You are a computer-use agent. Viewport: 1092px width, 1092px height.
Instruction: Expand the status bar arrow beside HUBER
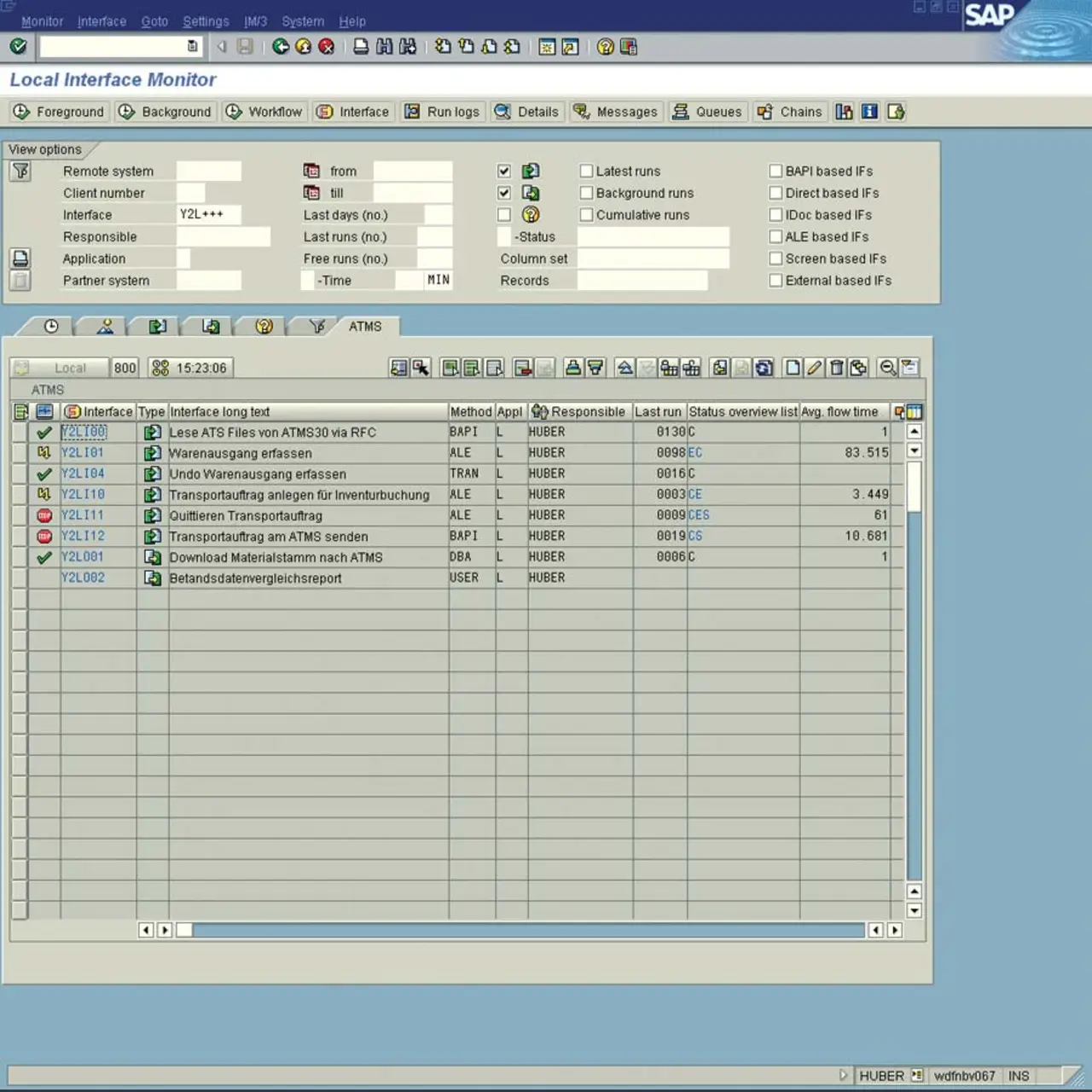pyautogui.click(x=843, y=1076)
